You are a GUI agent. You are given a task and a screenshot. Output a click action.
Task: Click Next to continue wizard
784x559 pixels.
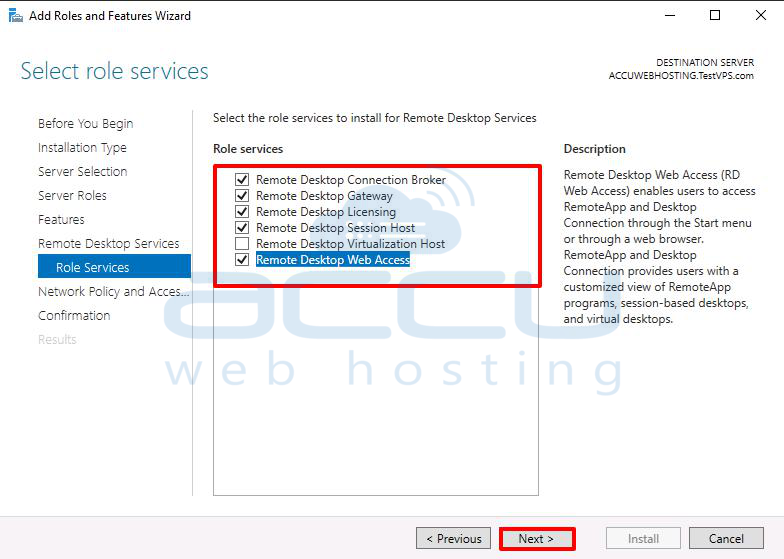tap(536, 538)
